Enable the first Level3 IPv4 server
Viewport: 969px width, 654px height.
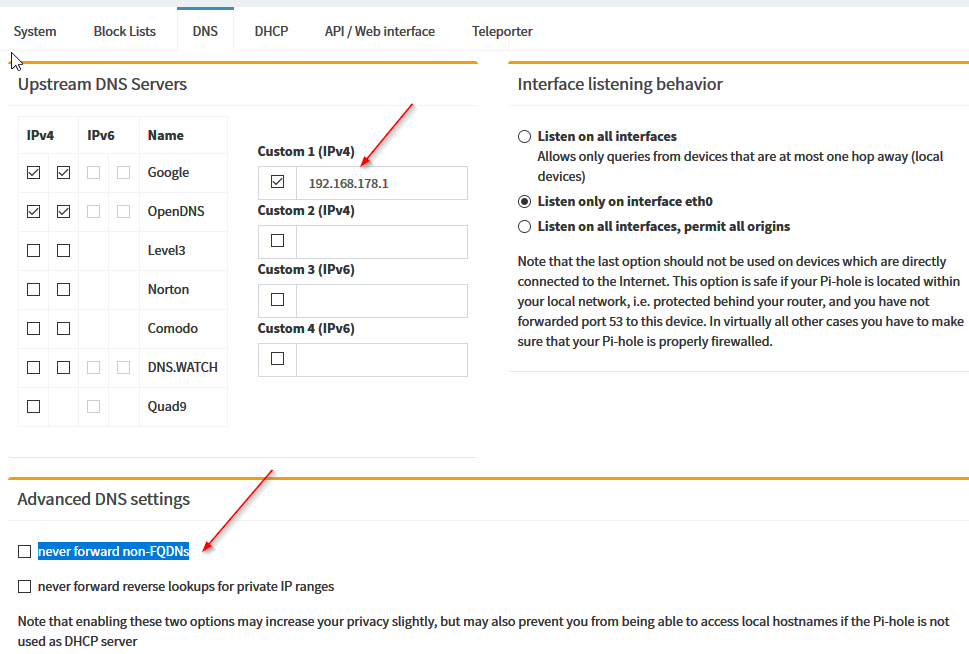tap(34, 251)
